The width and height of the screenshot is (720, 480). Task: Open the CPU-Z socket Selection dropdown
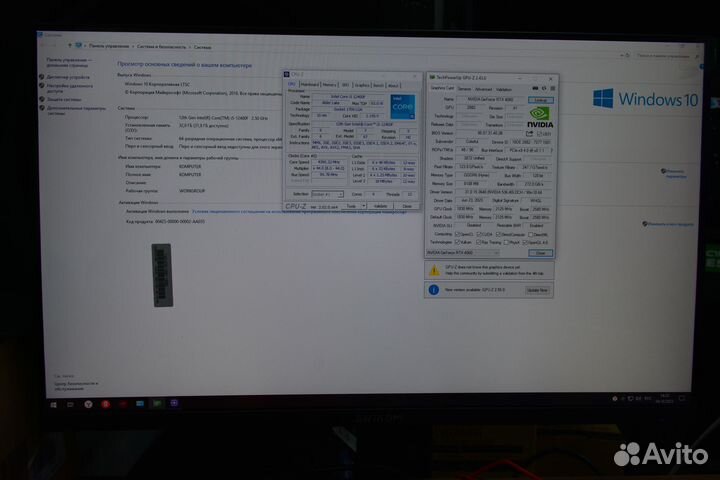pos(327,194)
